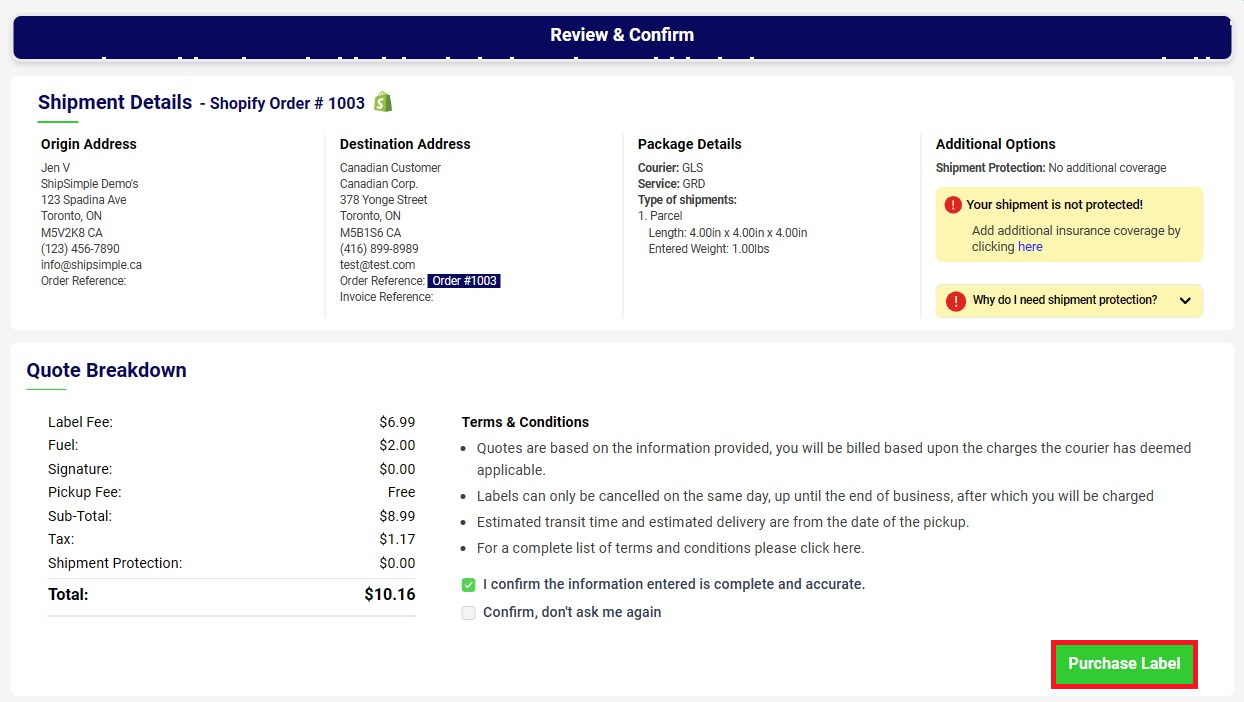Viewport: 1244px width, 702px height.
Task: Click the red alert icon beside 'not protected'
Action: coord(953,205)
